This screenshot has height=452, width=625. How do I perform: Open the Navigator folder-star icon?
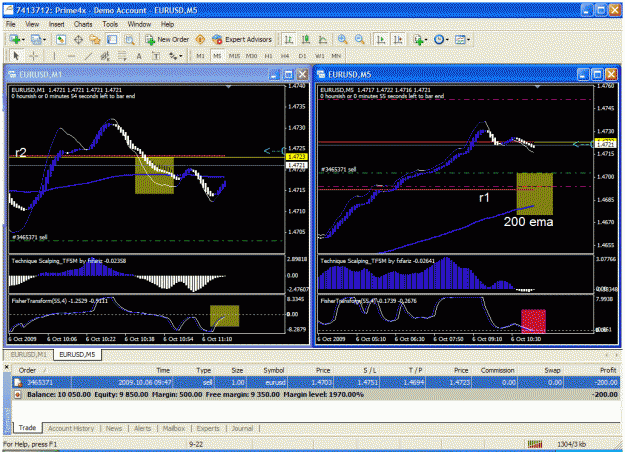point(95,39)
